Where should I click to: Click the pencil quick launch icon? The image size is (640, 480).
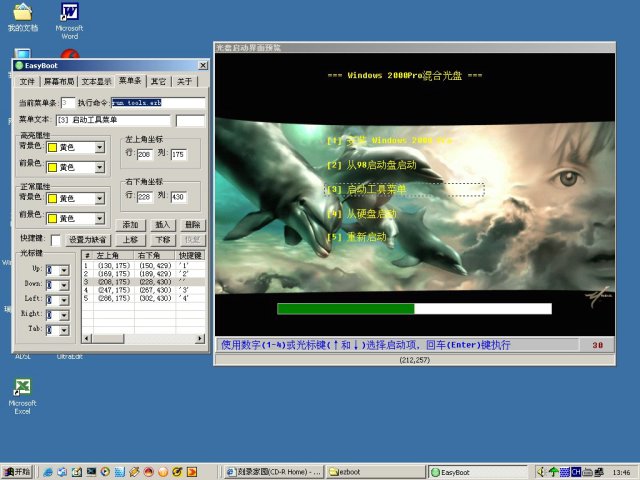[134, 472]
